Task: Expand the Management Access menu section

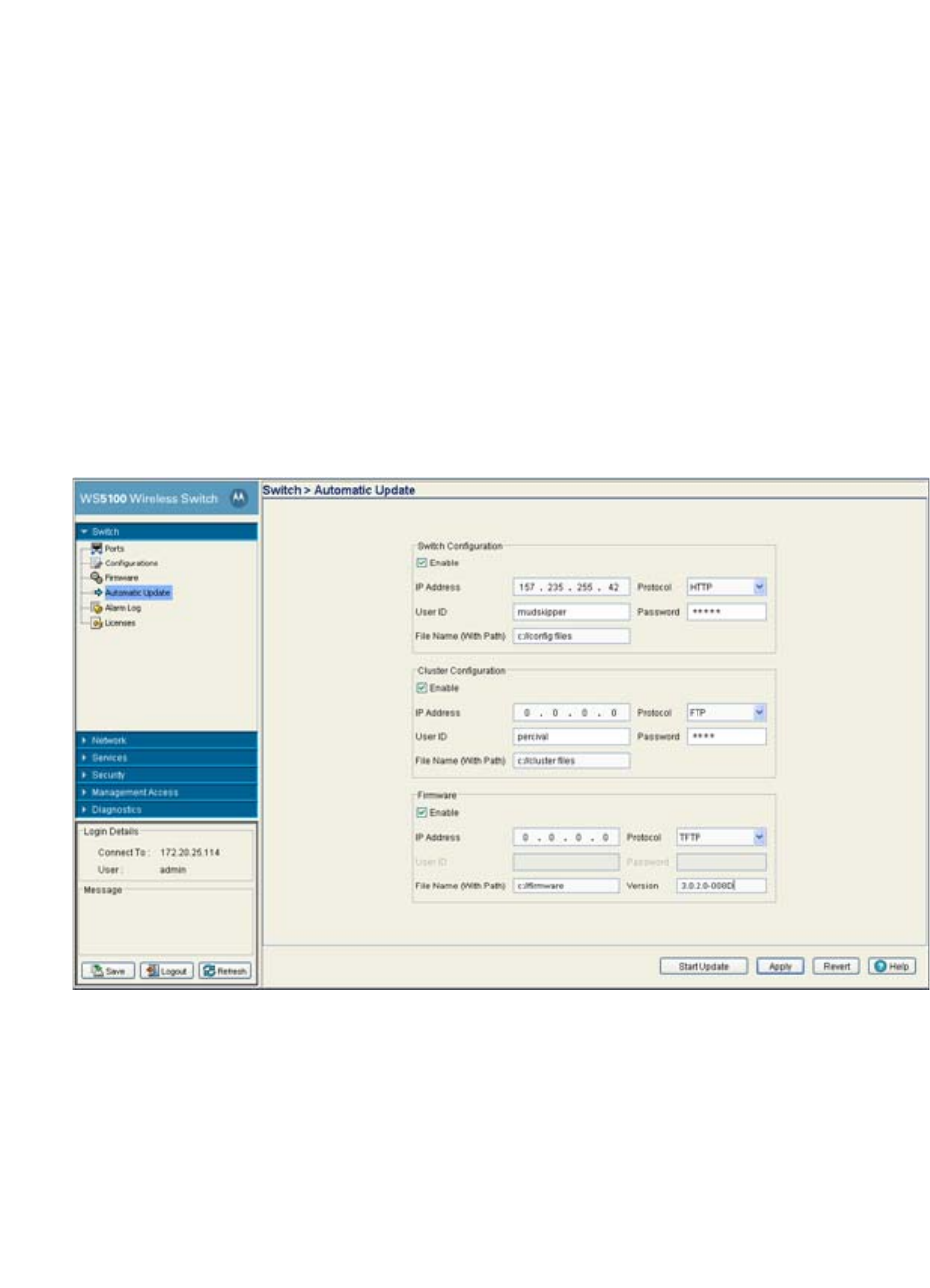Action: (x=167, y=792)
